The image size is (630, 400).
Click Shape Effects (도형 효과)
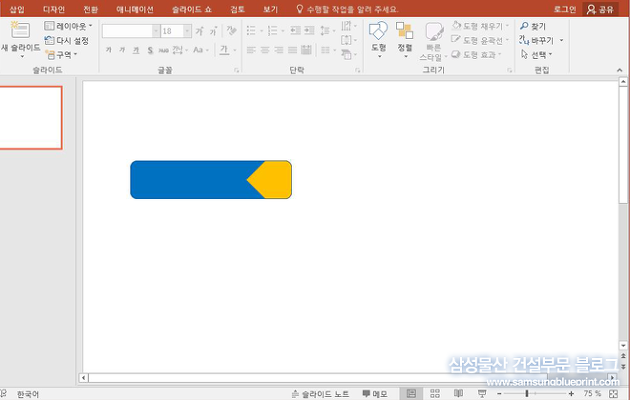point(476,54)
